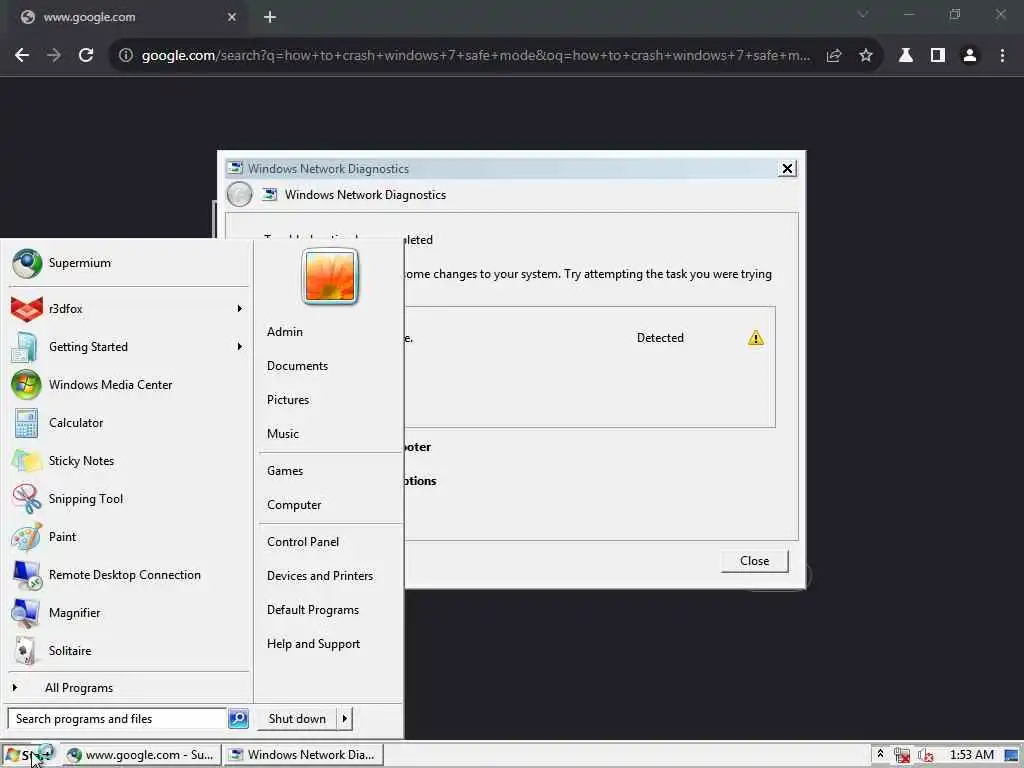The width and height of the screenshot is (1024, 768).
Task: Expand the Getting Started submenu arrow
Action: (x=240, y=347)
